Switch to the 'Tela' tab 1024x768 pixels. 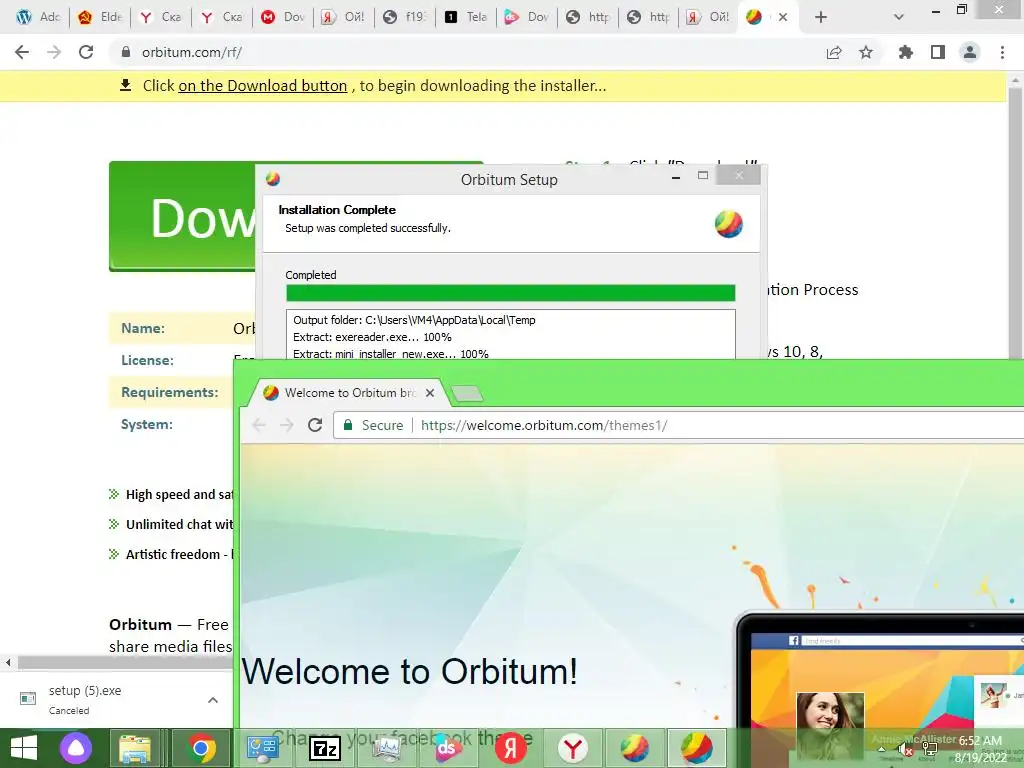[466, 17]
